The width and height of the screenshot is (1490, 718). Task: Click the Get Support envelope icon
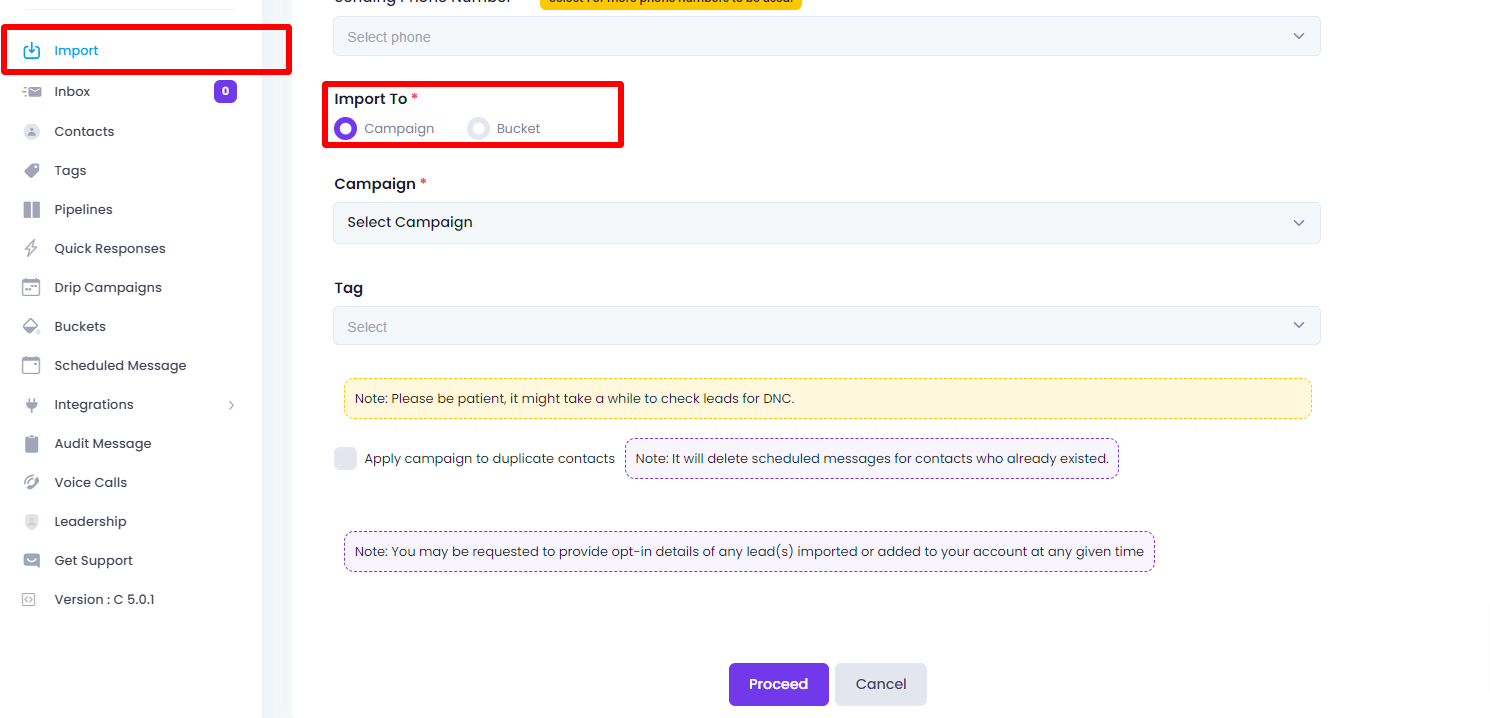[x=31, y=560]
